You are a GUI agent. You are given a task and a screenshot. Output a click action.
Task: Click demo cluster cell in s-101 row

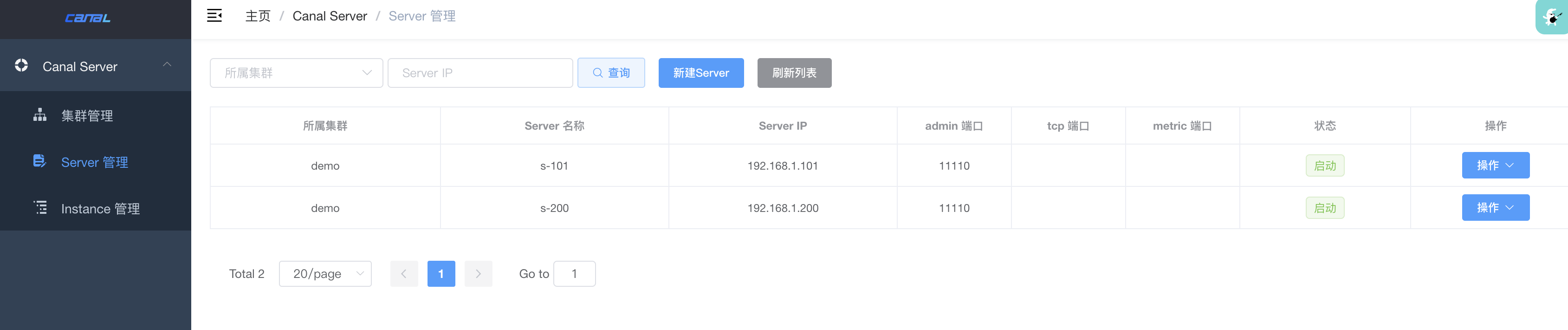(x=325, y=165)
